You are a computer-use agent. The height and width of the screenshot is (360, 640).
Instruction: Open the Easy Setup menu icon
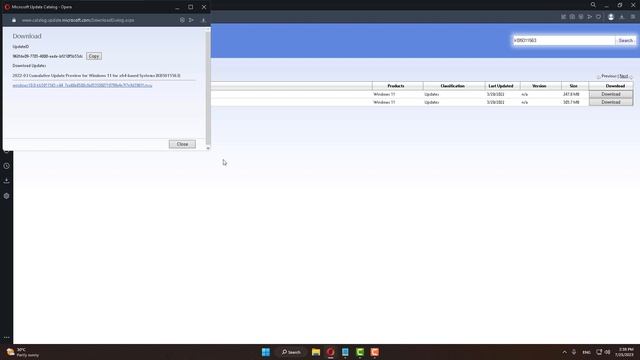633,17
